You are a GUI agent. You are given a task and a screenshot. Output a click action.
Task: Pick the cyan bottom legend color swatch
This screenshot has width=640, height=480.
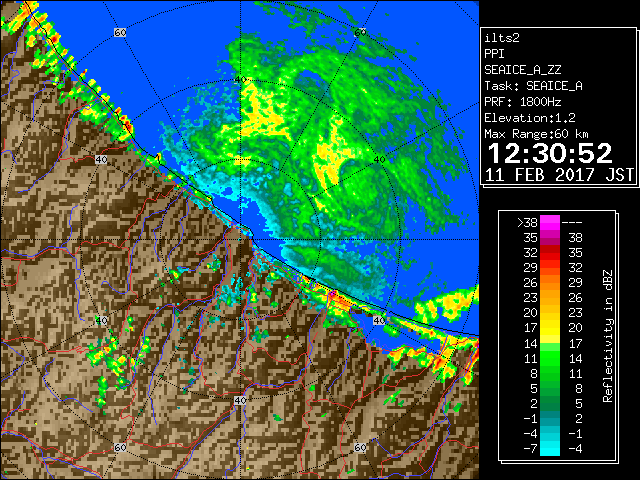pyautogui.click(x=550, y=449)
